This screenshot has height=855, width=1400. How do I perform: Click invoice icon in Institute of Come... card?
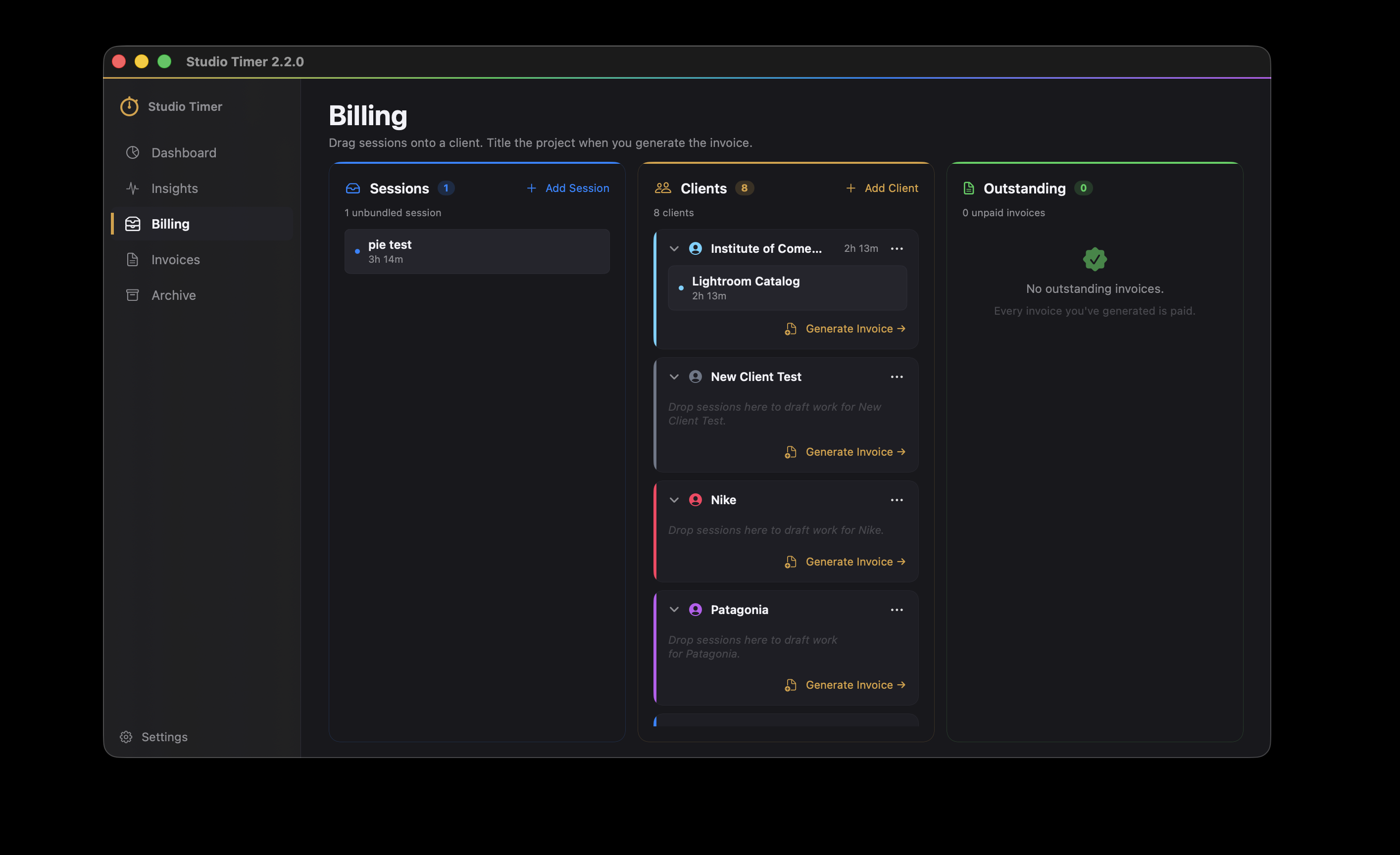point(790,329)
